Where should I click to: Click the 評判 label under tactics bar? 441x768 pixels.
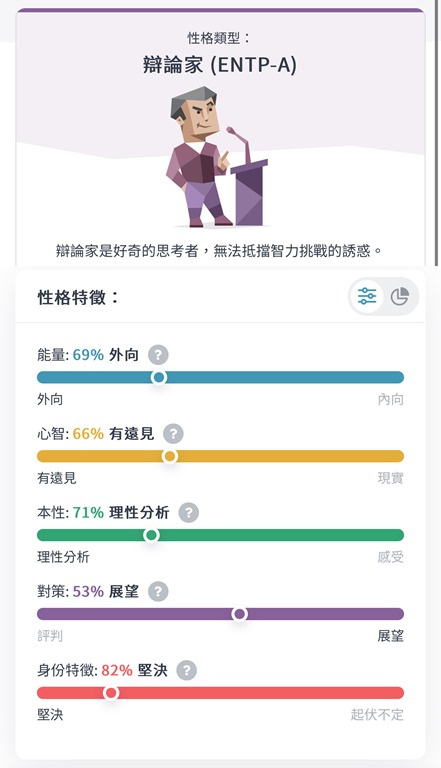[x=50, y=636]
